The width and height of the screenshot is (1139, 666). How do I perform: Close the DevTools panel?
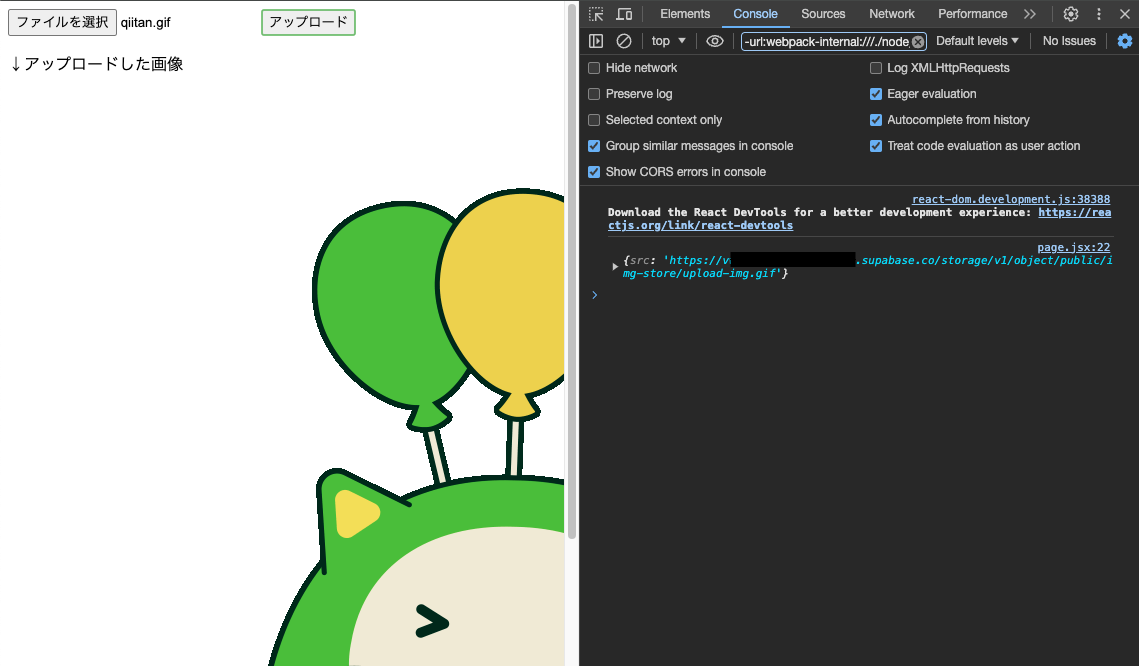coord(1124,14)
